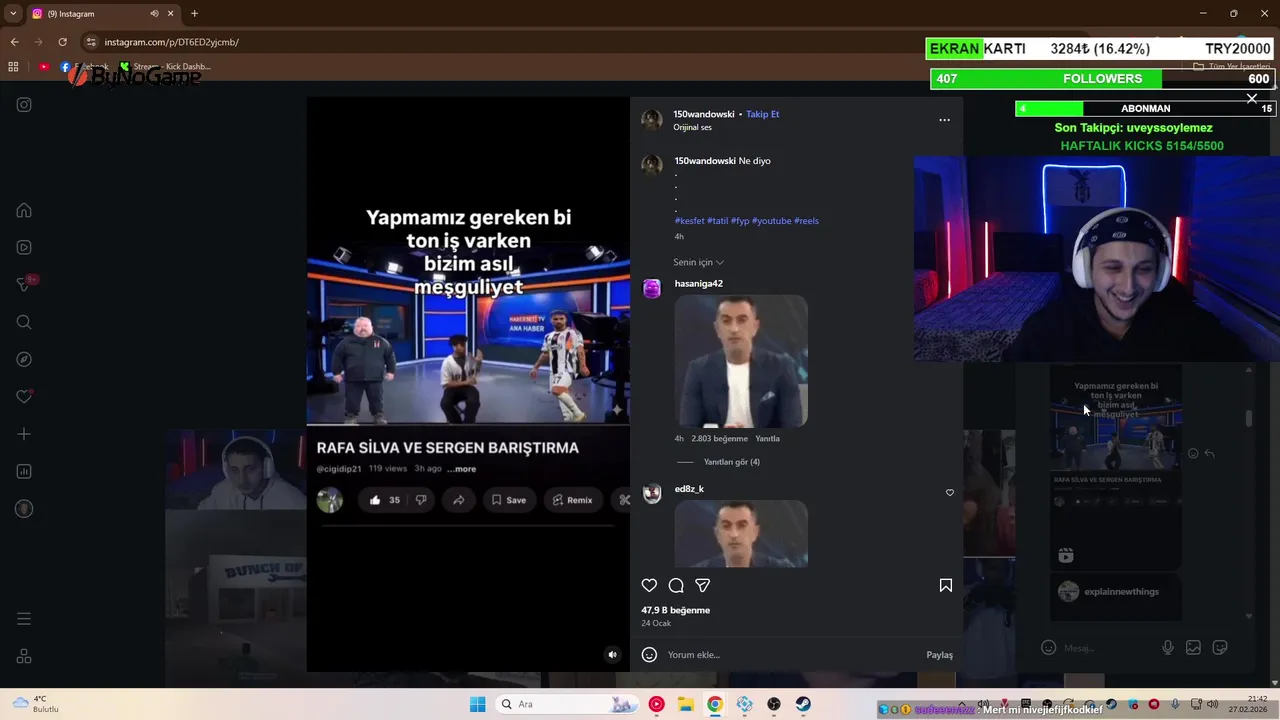Reload the Instagram page
Image resolution: width=1280 pixels, height=720 pixels.
click(x=62, y=42)
